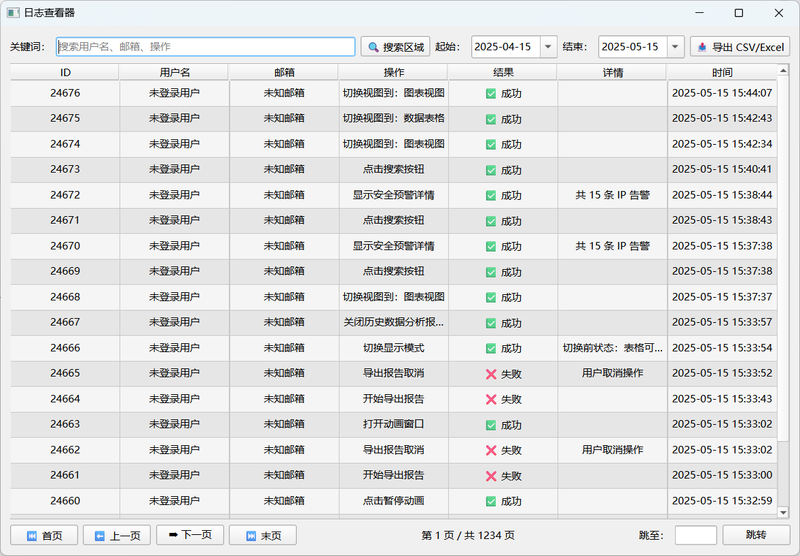Open the start date dropdown calendar
The height and width of the screenshot is (556, 800).
548,47
